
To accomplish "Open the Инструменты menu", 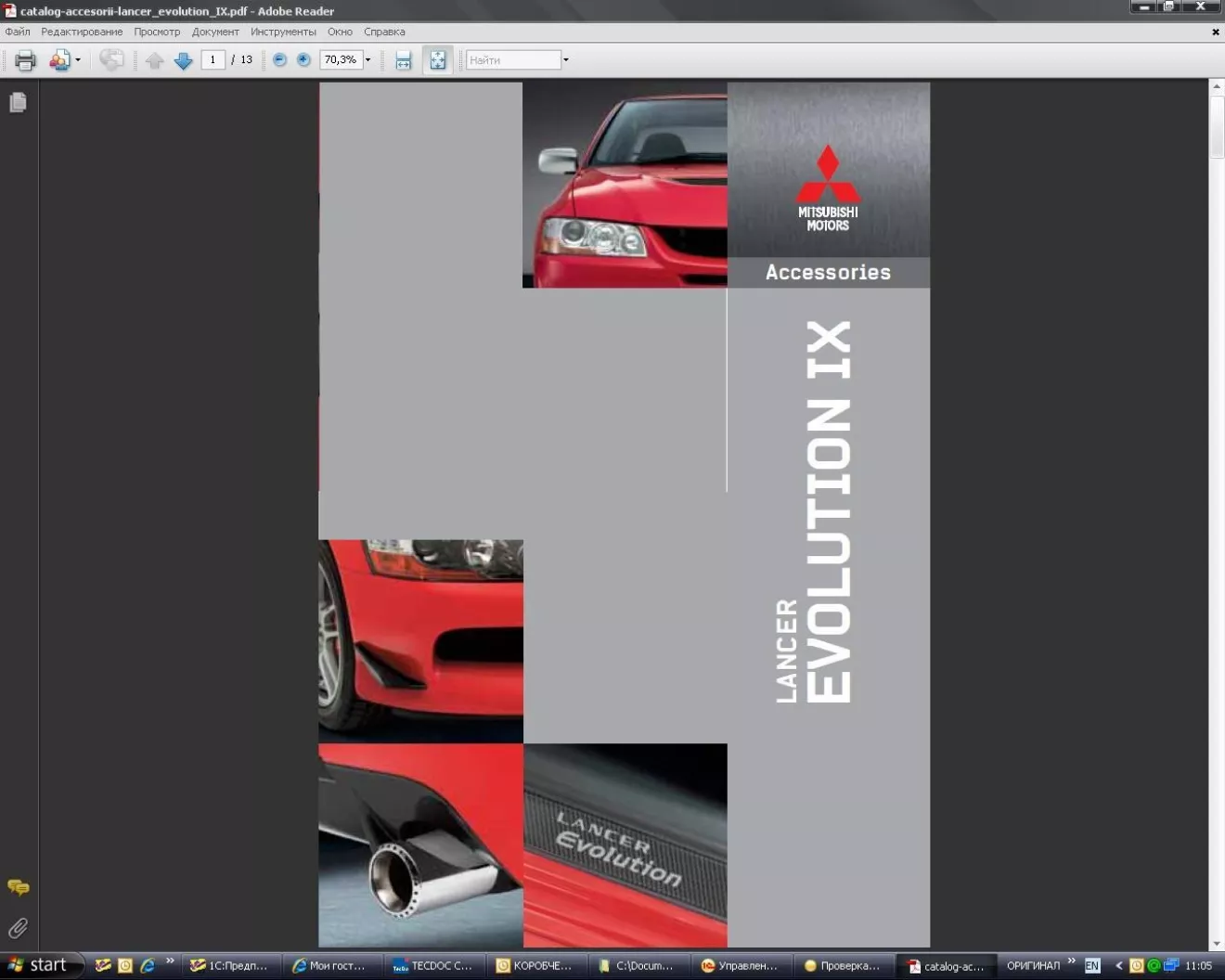I will point(283,32).
